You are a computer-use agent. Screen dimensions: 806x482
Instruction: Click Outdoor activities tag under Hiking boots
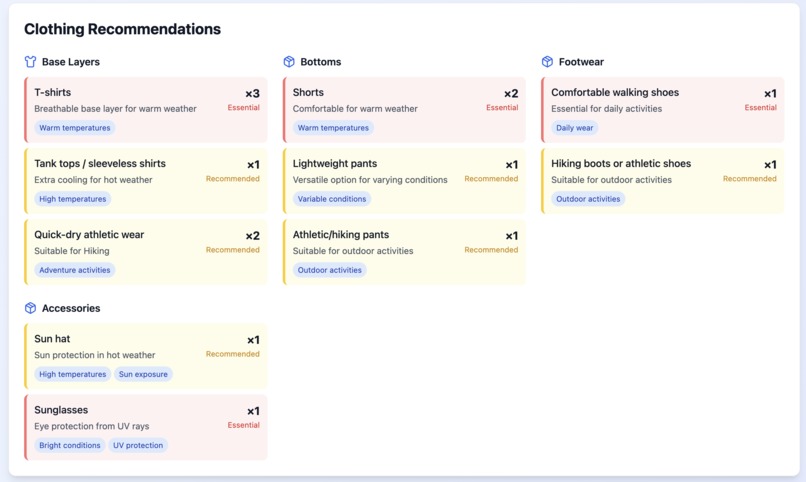pos(588,199)
